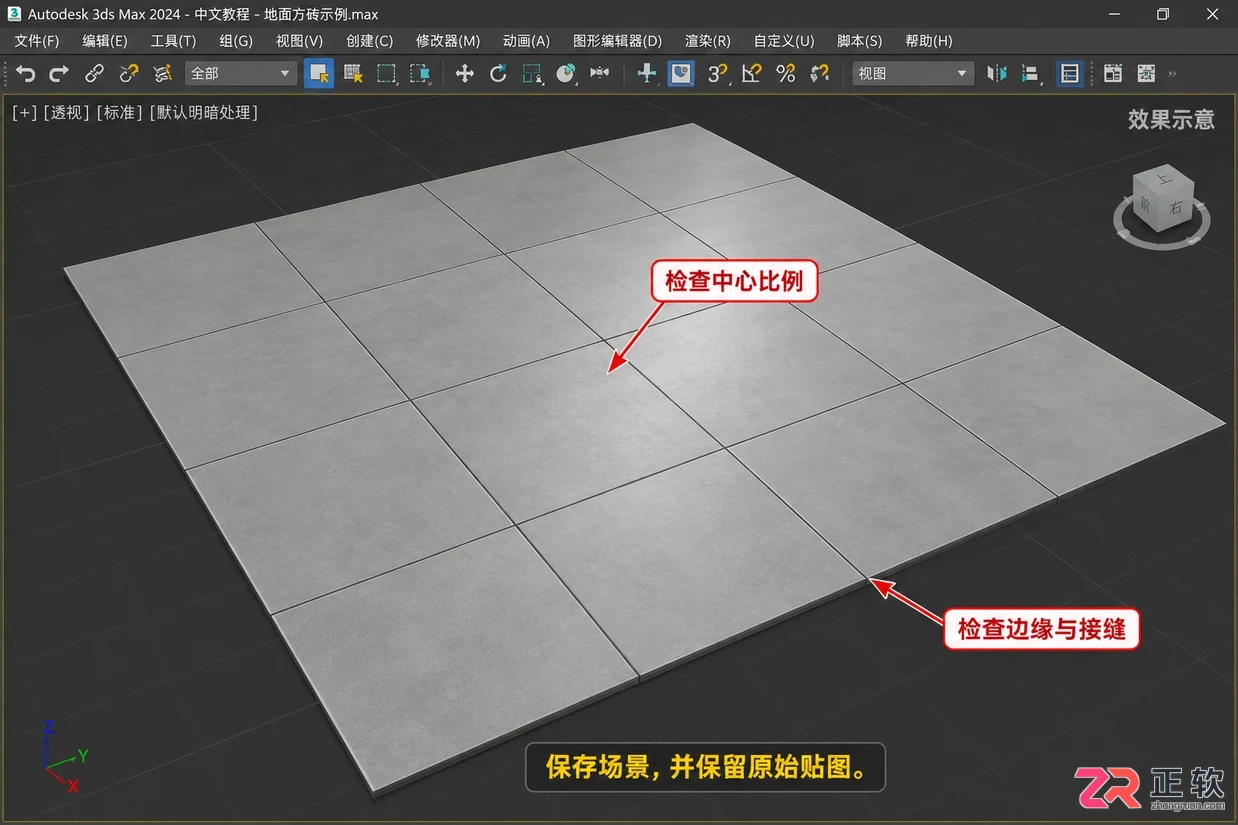Click the [透视] viewport view label
Viewport: 1238px width, 825px height.
point(66,113)
